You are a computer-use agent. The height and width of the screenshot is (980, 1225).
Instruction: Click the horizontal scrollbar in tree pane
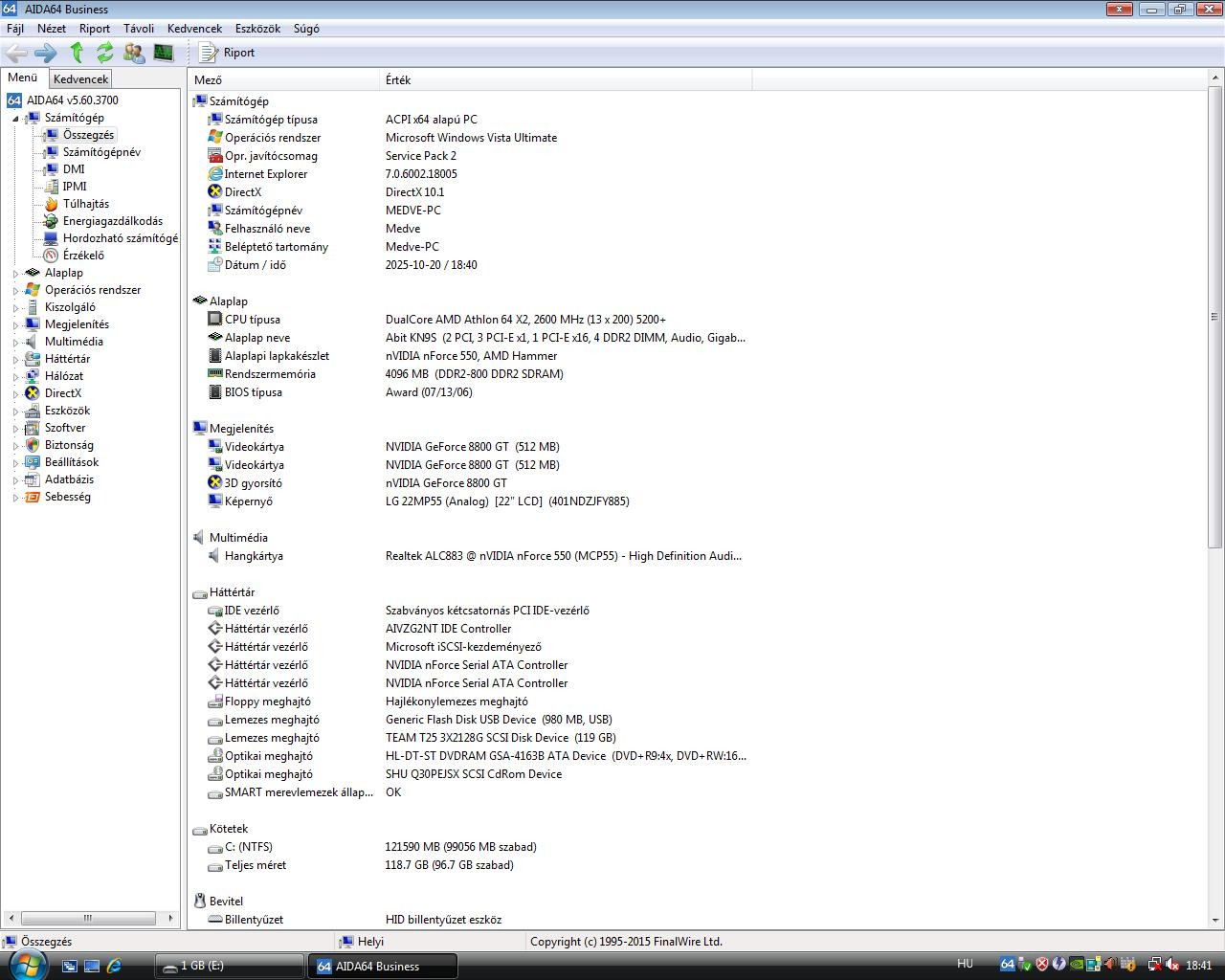pyautogui.click(x=88, y=918)
